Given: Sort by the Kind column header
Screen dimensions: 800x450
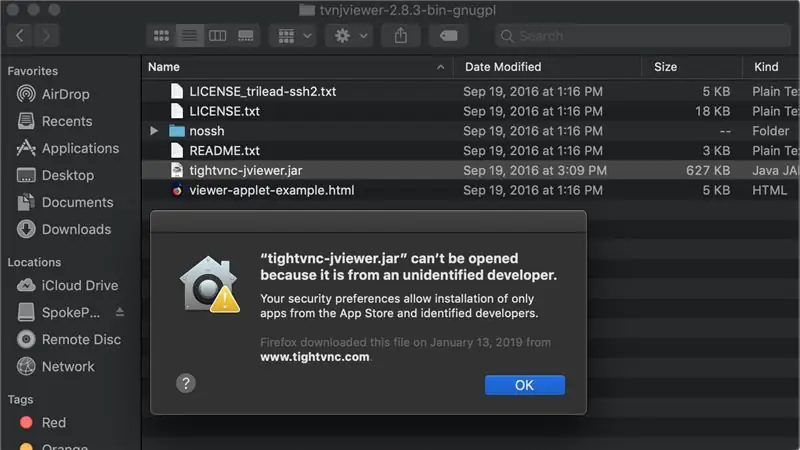Looking at the screenshot, I should [x=771, y=67].
